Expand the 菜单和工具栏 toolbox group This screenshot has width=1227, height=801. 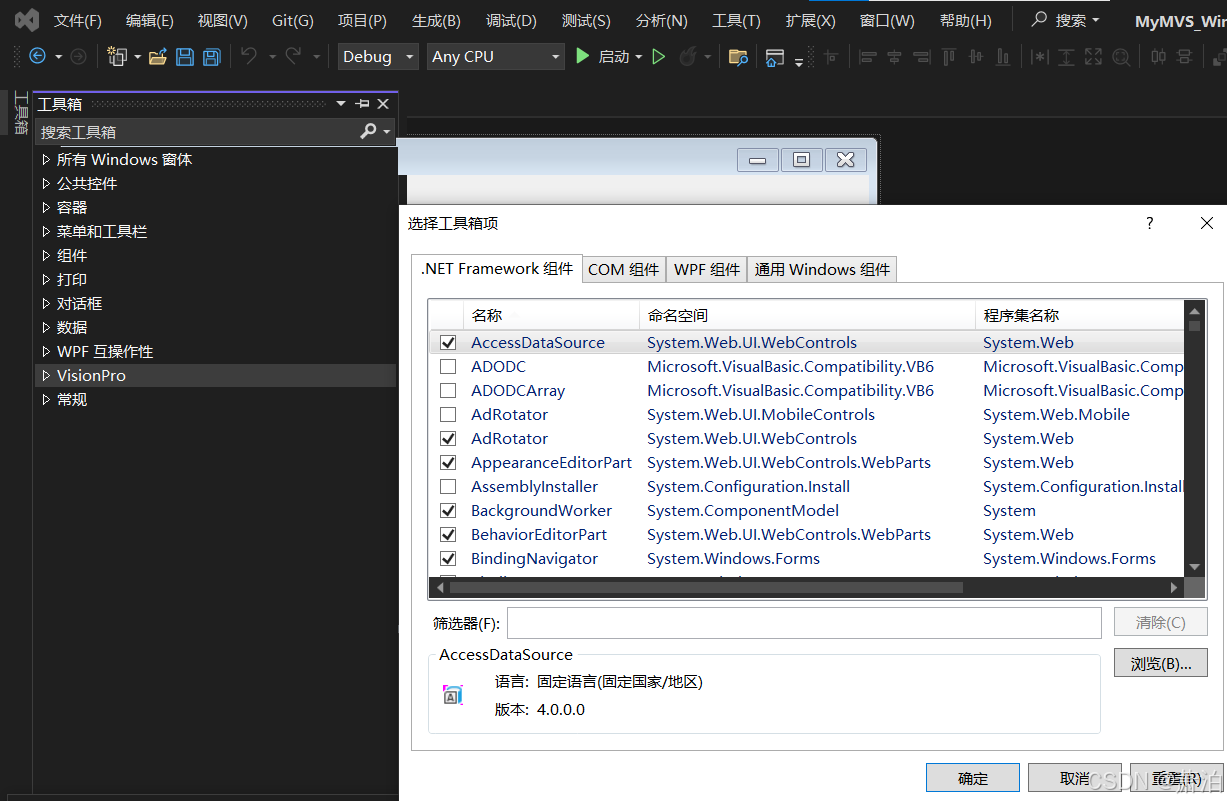(46, 231)
